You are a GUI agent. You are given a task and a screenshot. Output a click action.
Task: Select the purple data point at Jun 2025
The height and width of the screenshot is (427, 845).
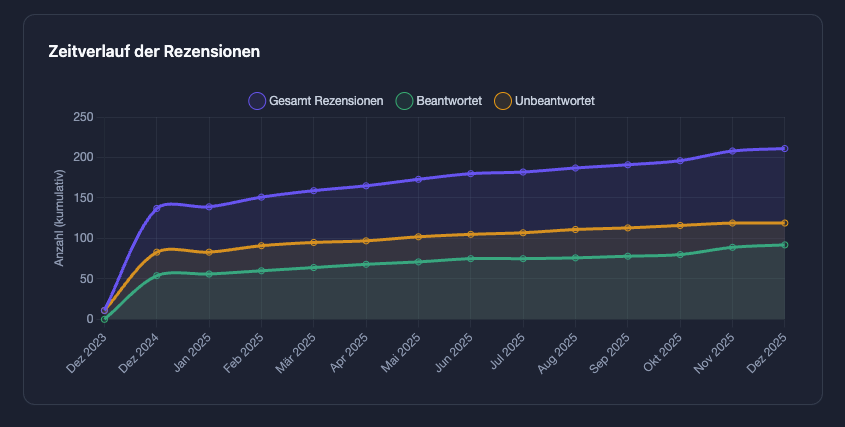coord(470,174)
